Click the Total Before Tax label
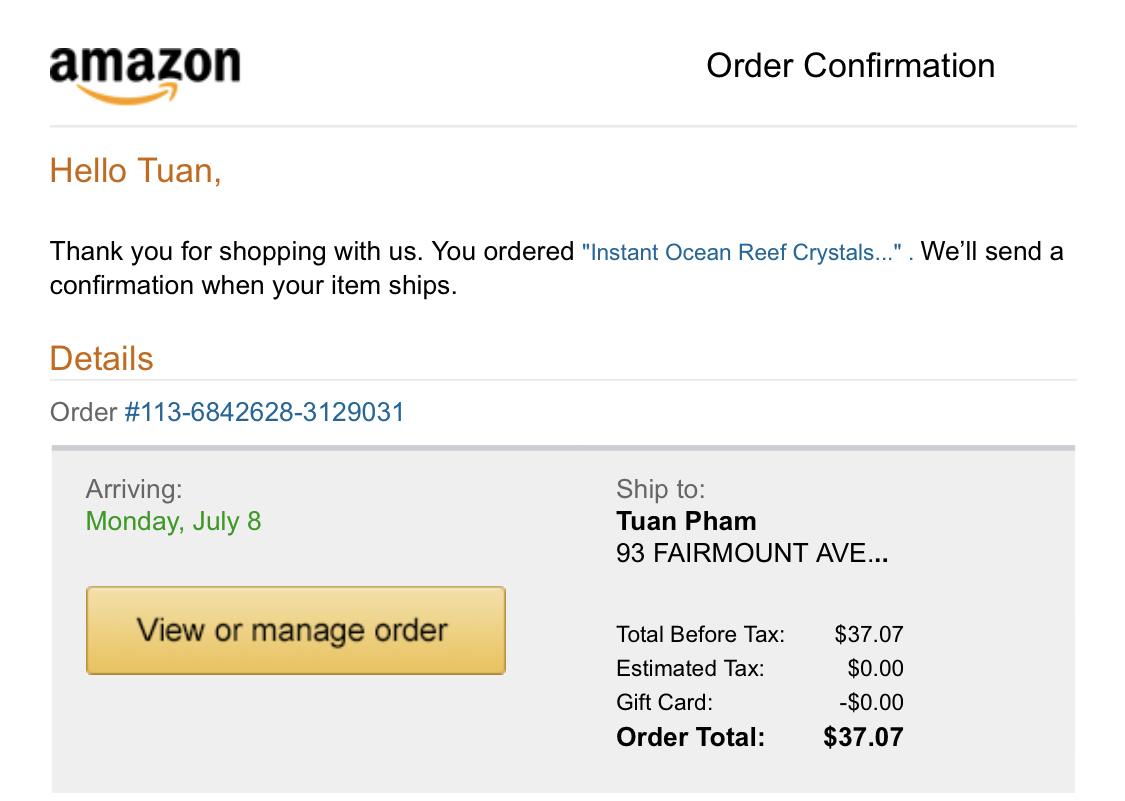Viewport: 1125px width, 801px height. coord(700,634)
